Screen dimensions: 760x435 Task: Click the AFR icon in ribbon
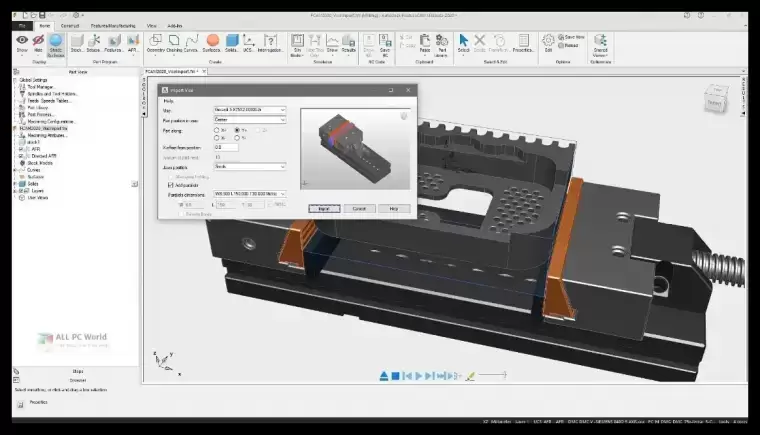pyautogui.click(x=132, y=40)
